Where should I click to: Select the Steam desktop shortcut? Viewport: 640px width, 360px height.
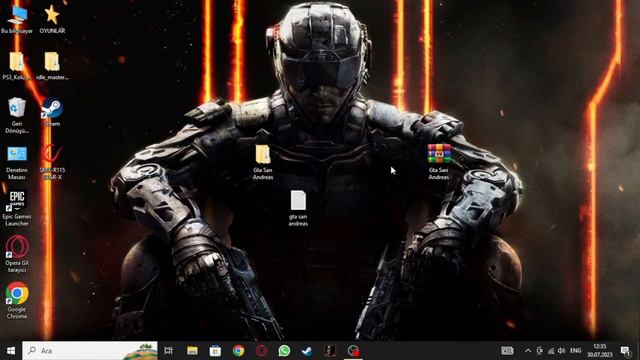(x=52, y=112)
